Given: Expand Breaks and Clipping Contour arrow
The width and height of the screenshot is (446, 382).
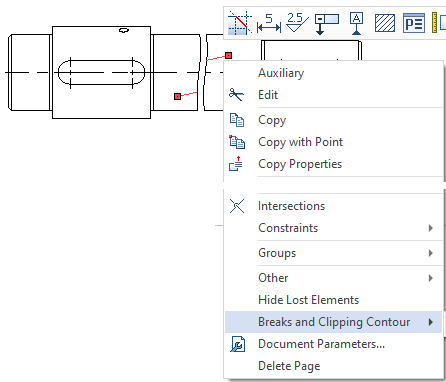Looking at the screenshot, I should coord(431,322).
